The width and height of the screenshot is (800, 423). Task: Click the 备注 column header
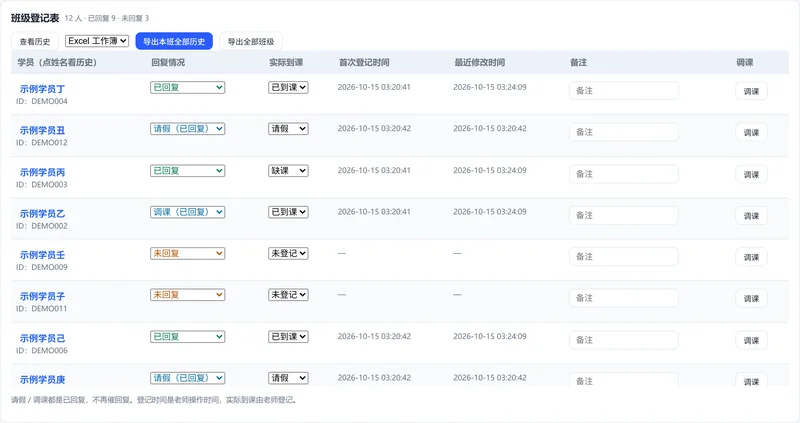point(579,62)
